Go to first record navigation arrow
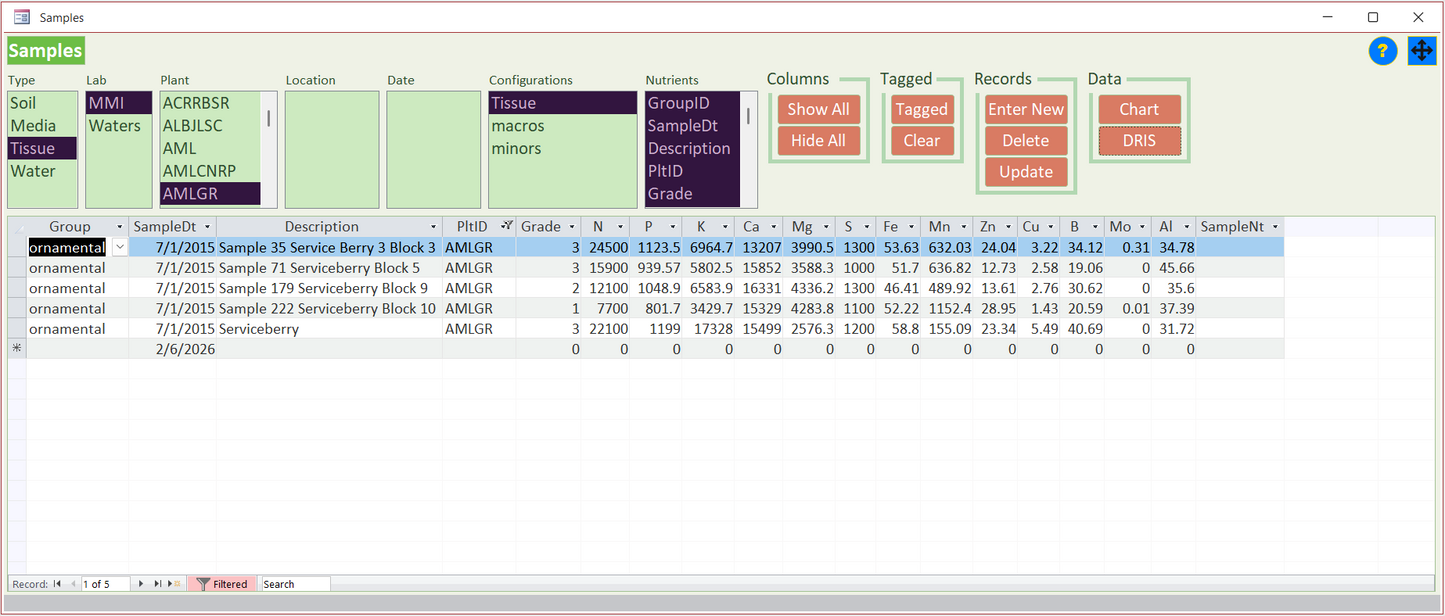This screenshot has width=1445, height=616. coord(57,584)
